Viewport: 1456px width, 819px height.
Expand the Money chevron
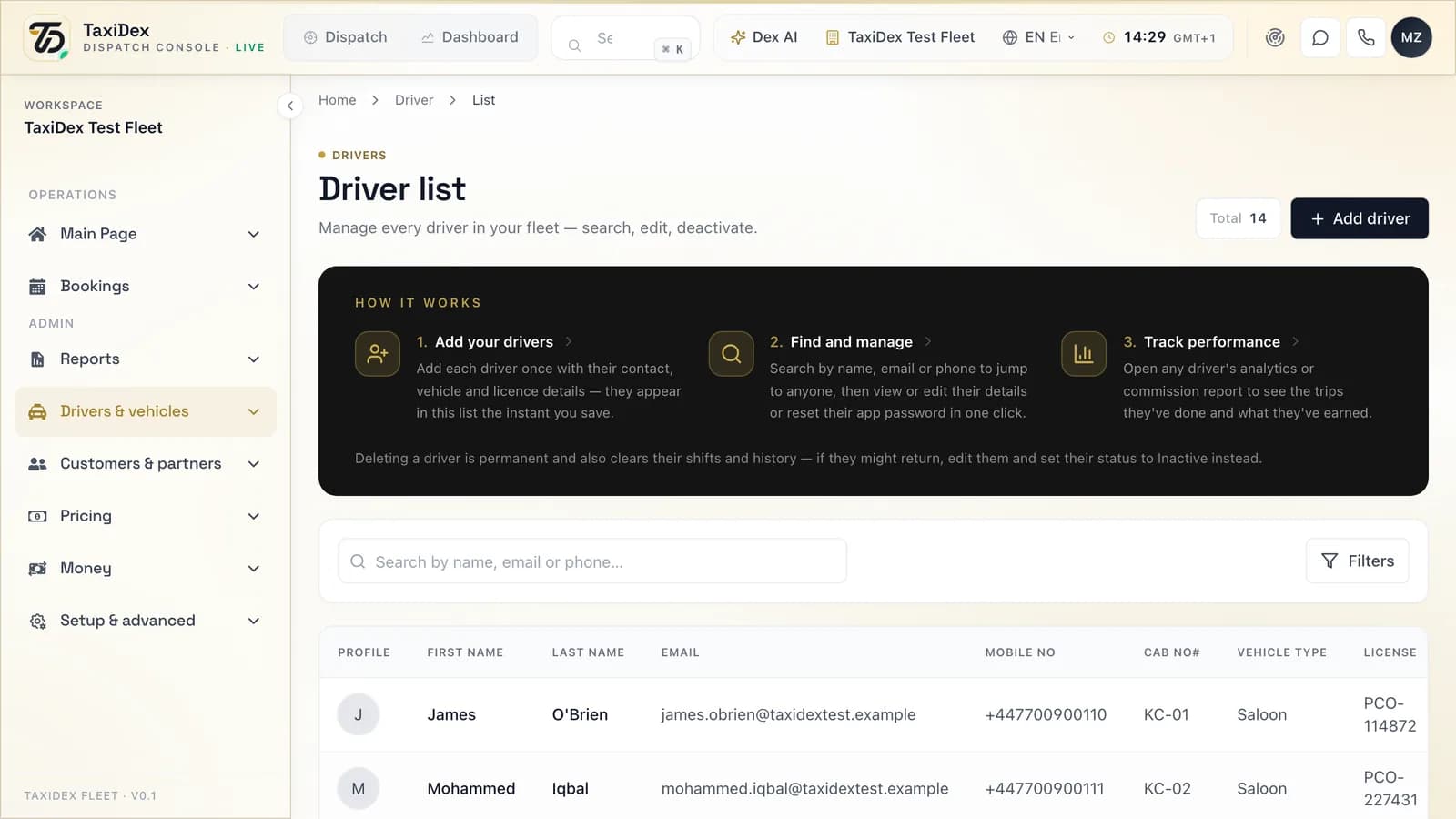pos(254,569)
